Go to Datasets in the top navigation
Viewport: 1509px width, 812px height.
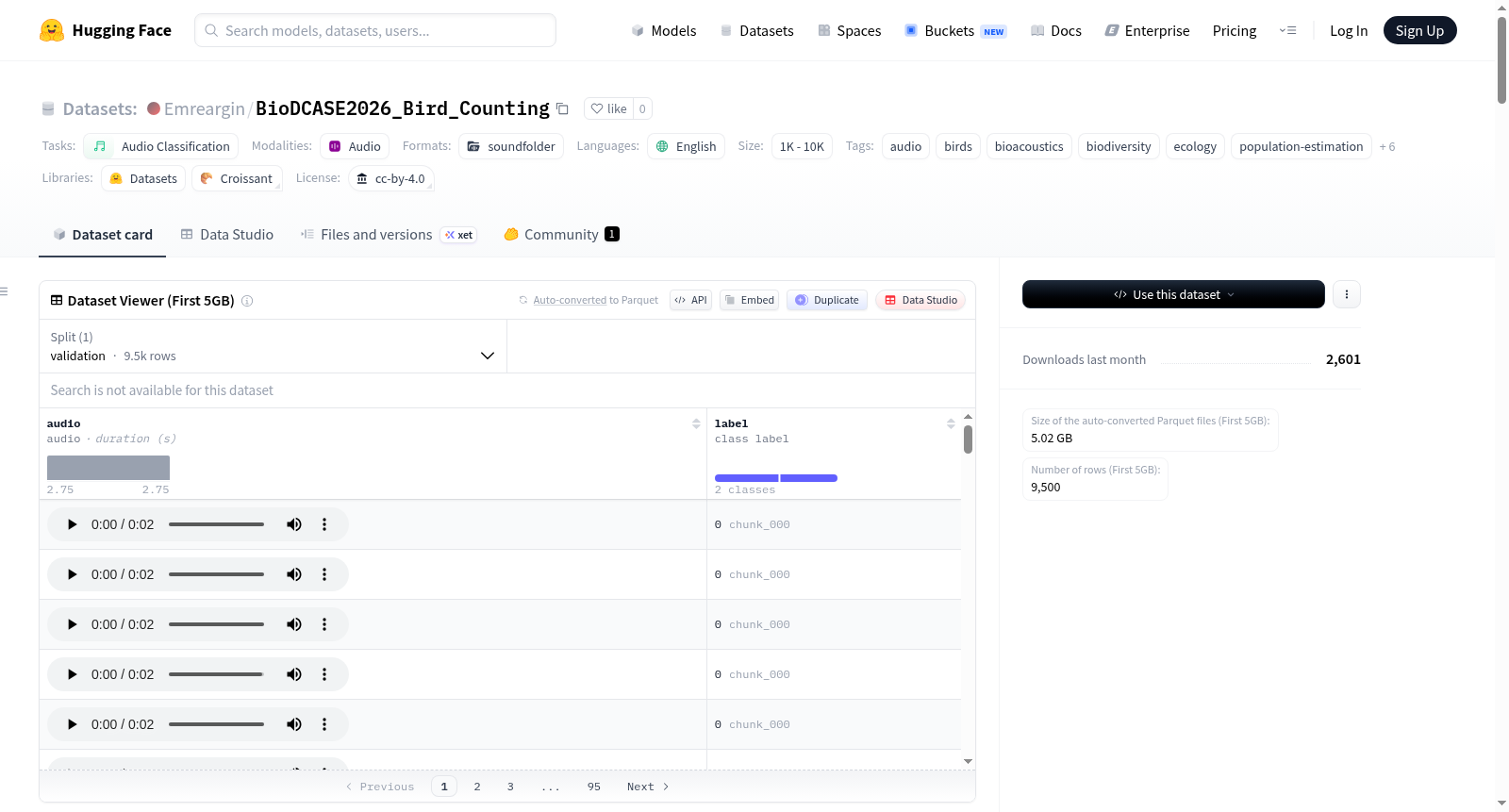coord(756,31)
